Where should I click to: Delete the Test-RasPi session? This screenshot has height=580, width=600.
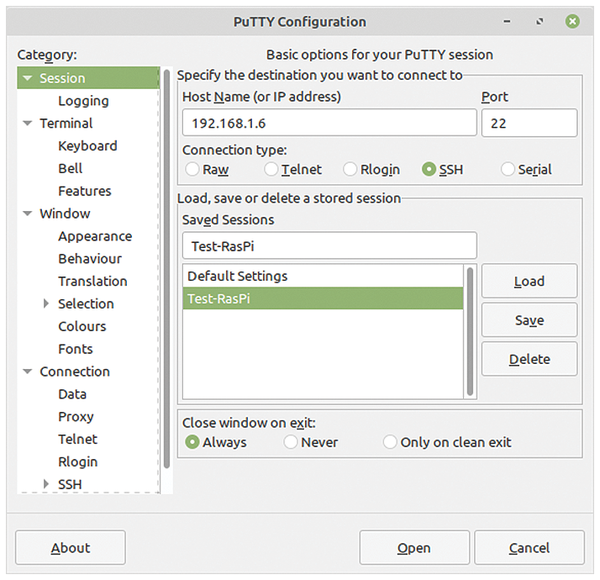click(529, 359)
